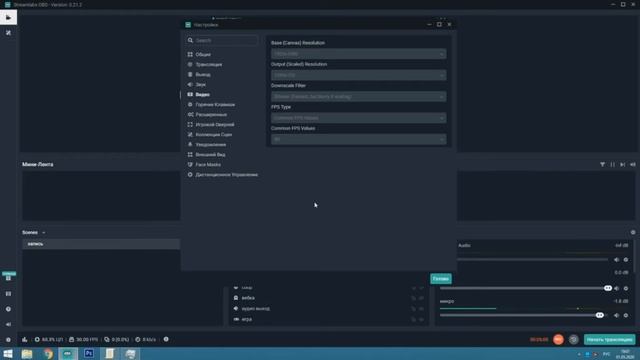
Task: Adjust the микро volume slider handle
Action: point(600,315)
